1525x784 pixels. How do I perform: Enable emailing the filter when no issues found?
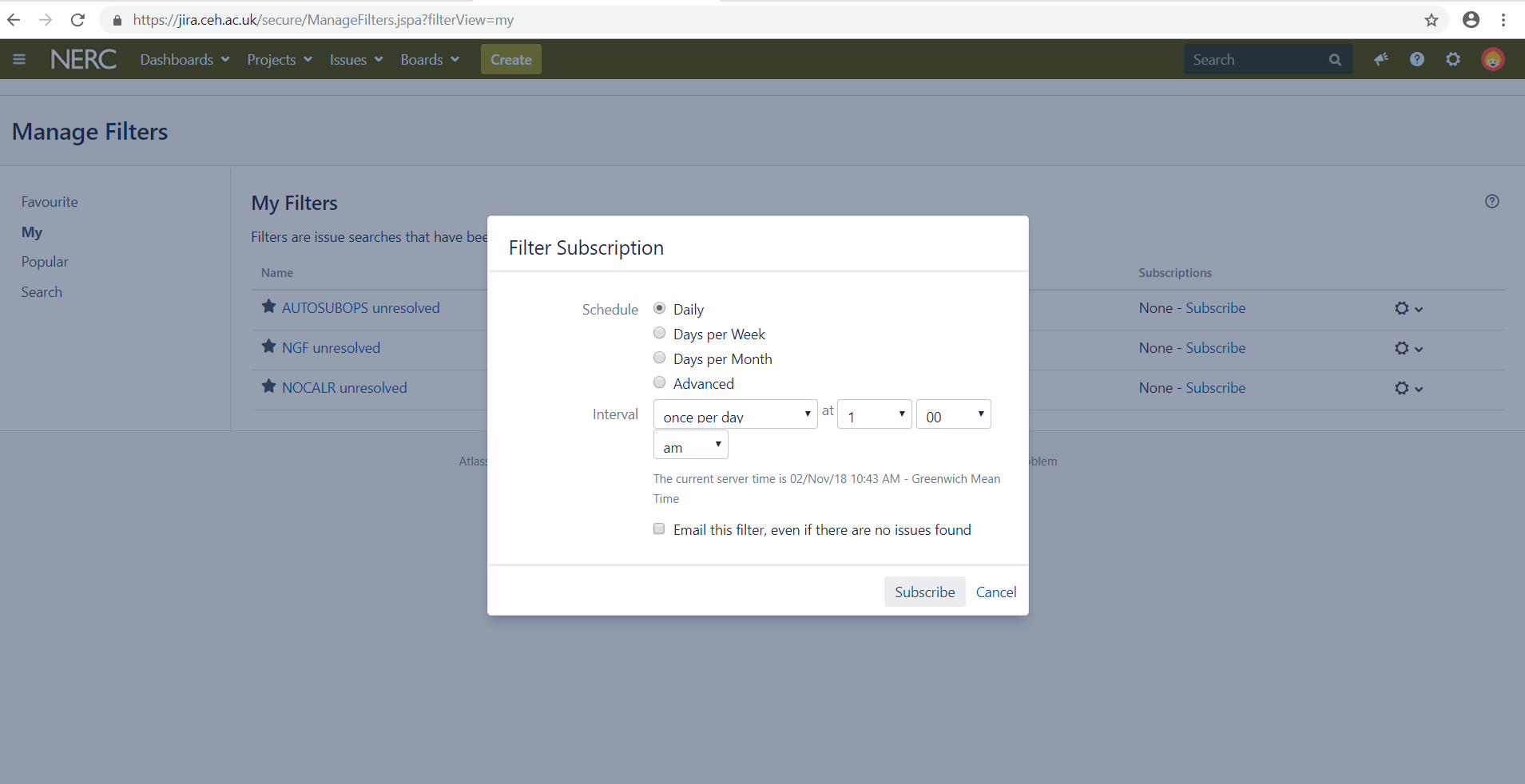[659, 529]
